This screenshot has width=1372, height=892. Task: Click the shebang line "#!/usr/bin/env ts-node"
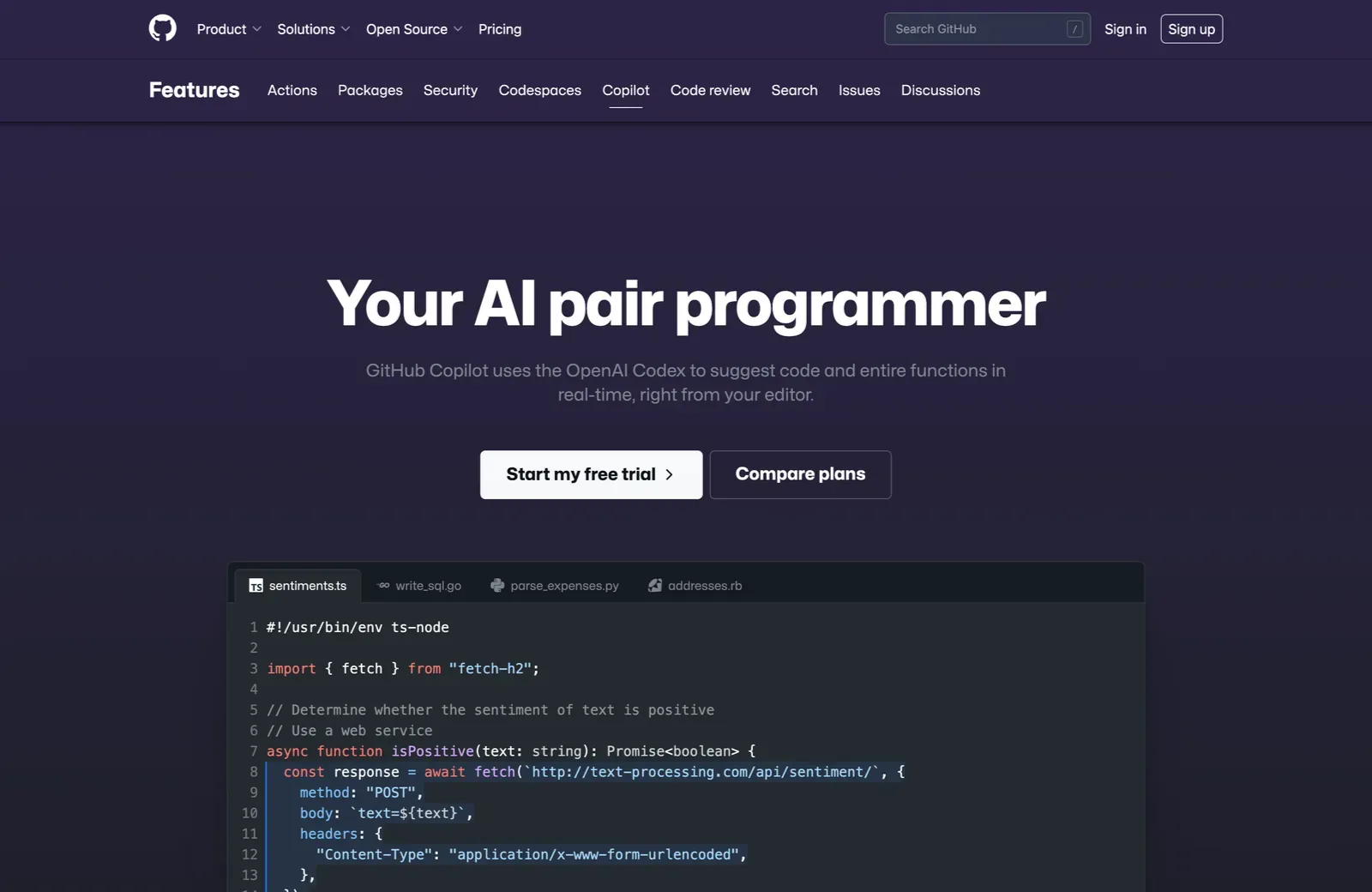click(358, 627)
